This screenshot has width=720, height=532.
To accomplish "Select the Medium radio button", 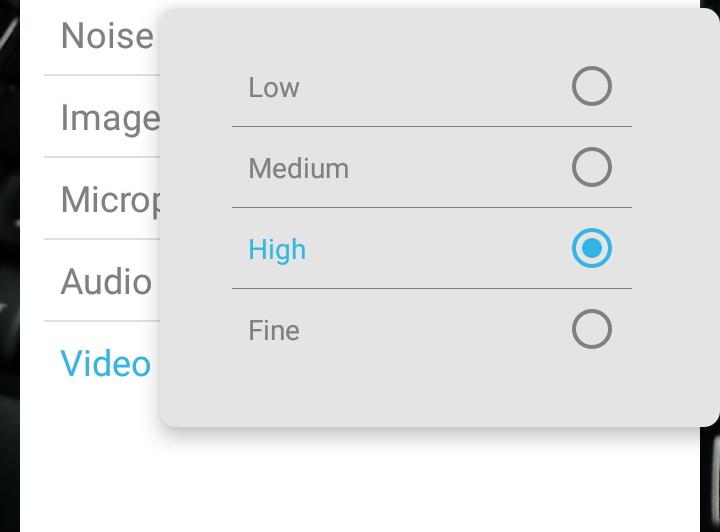I will coord(591,168).
